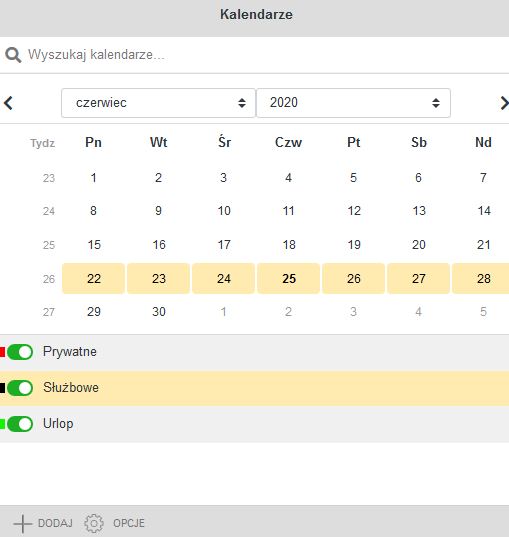Open the czerwiec month dropdown

tap(158, 103)
